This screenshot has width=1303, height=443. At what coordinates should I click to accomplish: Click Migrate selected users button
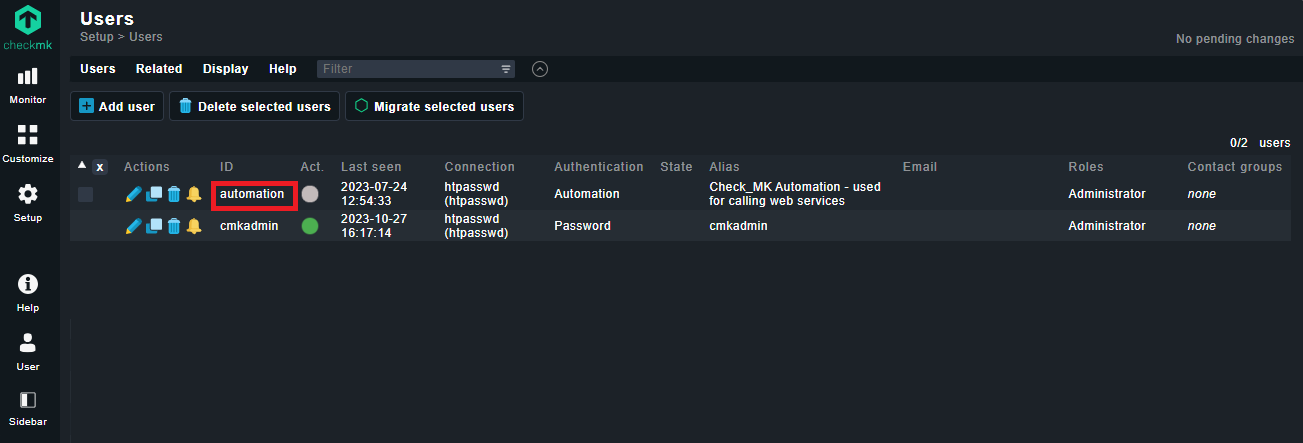click(434, 107)
